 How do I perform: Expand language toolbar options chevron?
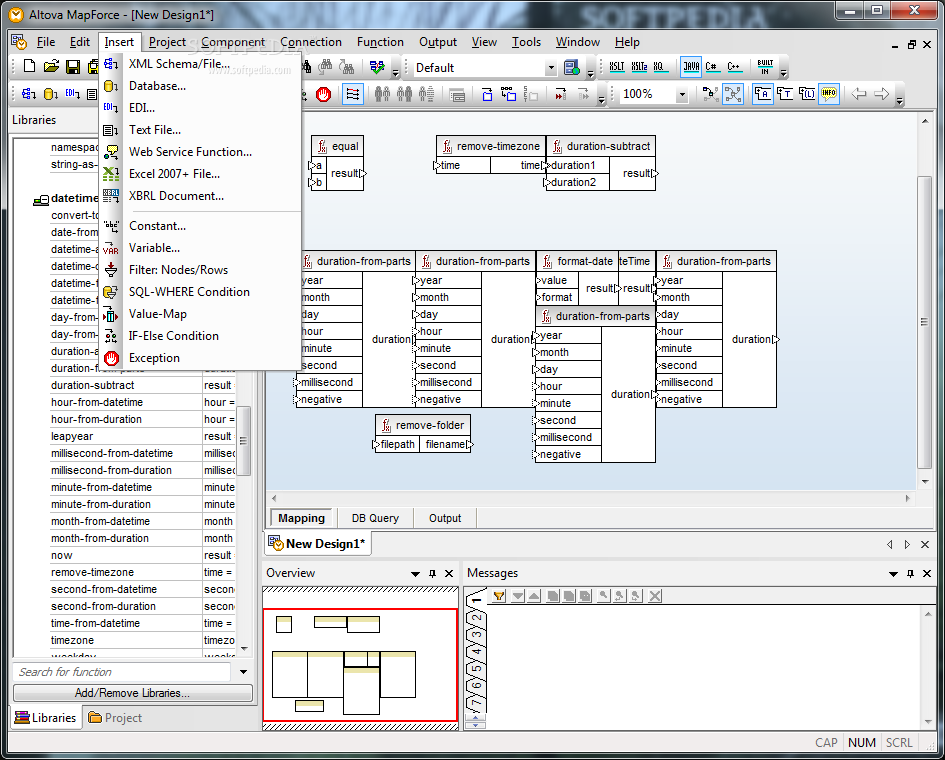pos(783,72)
